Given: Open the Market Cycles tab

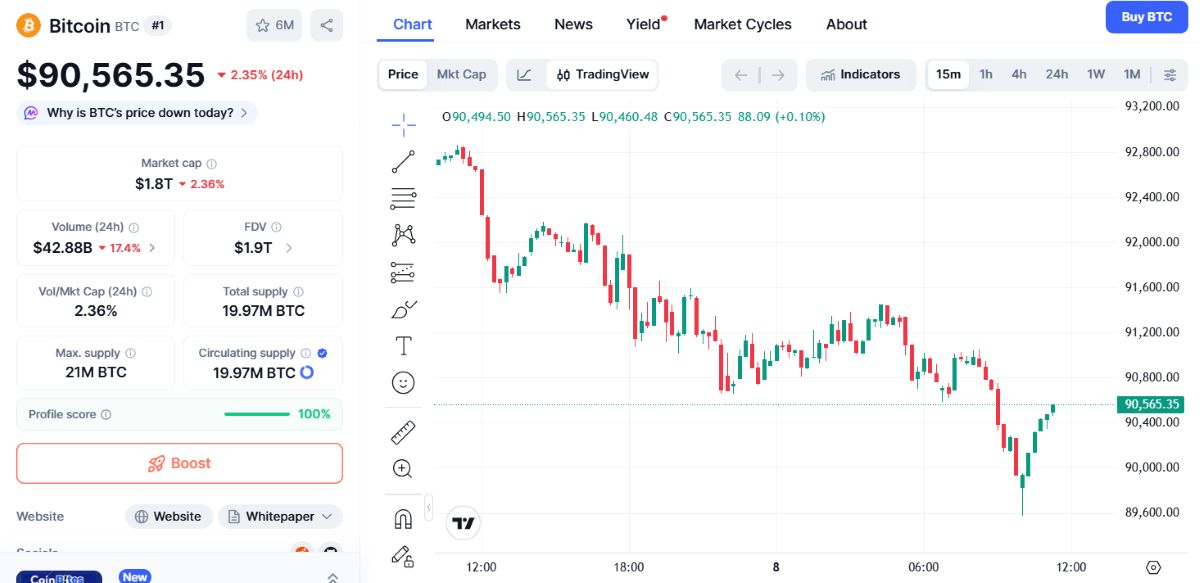Looking at the screenshot, I should [742, 24].
